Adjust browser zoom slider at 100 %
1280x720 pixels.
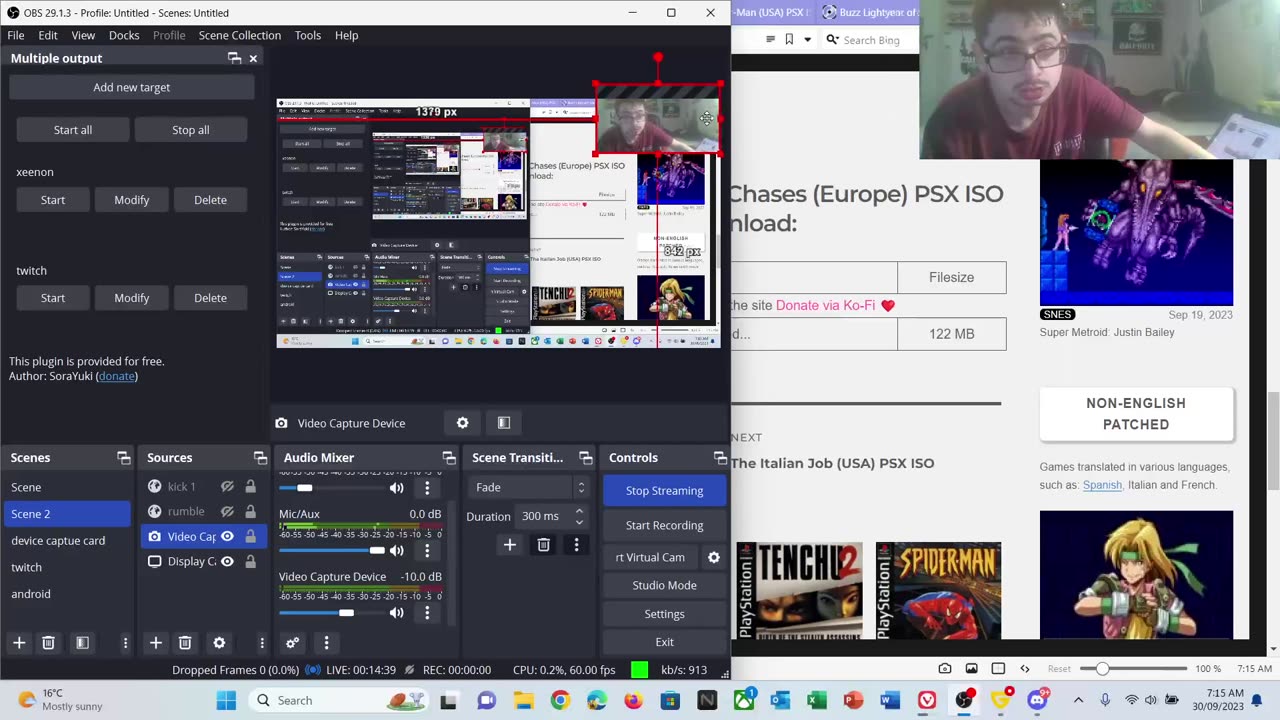point(1133,668)
